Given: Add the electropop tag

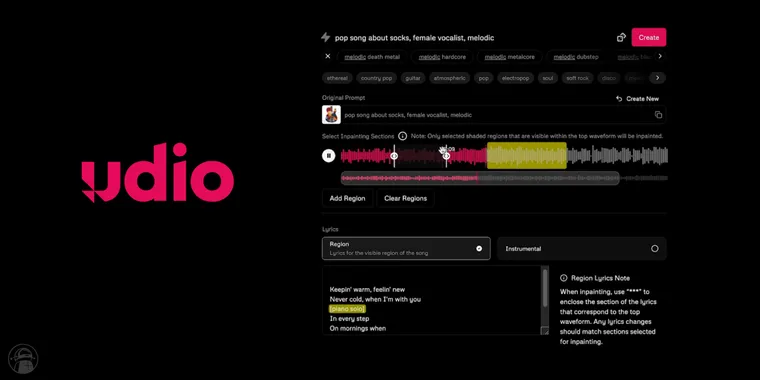Looking at the screenshot, I should 516,78.
